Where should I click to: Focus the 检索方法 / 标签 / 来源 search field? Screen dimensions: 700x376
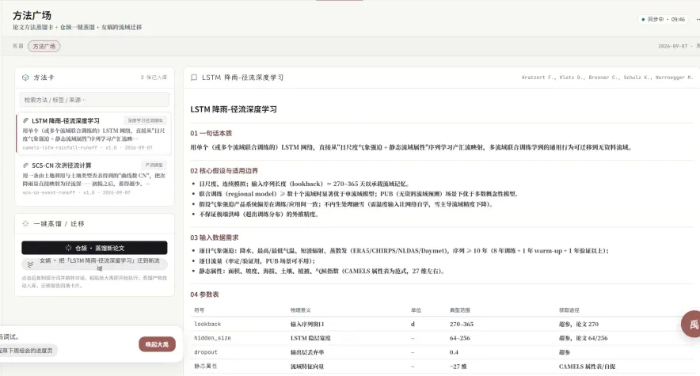coord(94,100)
